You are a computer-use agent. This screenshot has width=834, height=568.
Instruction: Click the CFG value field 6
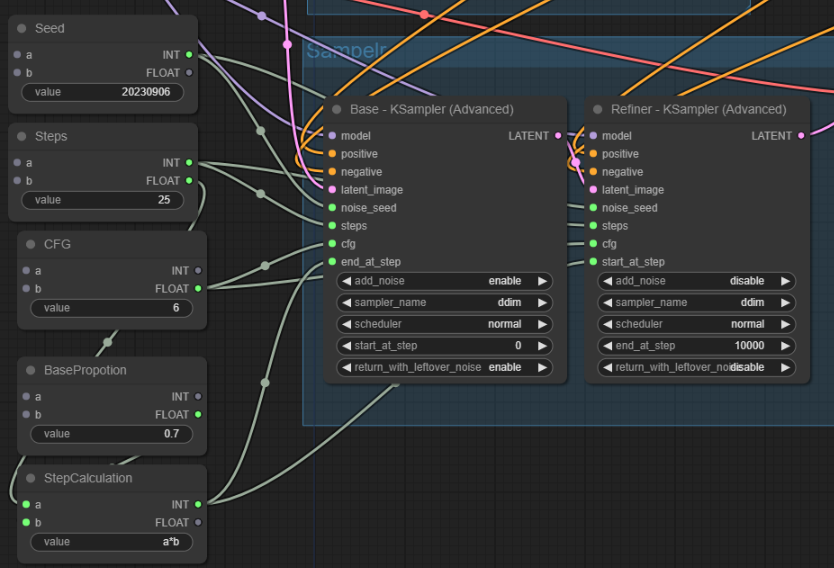(x=112, y=308)
